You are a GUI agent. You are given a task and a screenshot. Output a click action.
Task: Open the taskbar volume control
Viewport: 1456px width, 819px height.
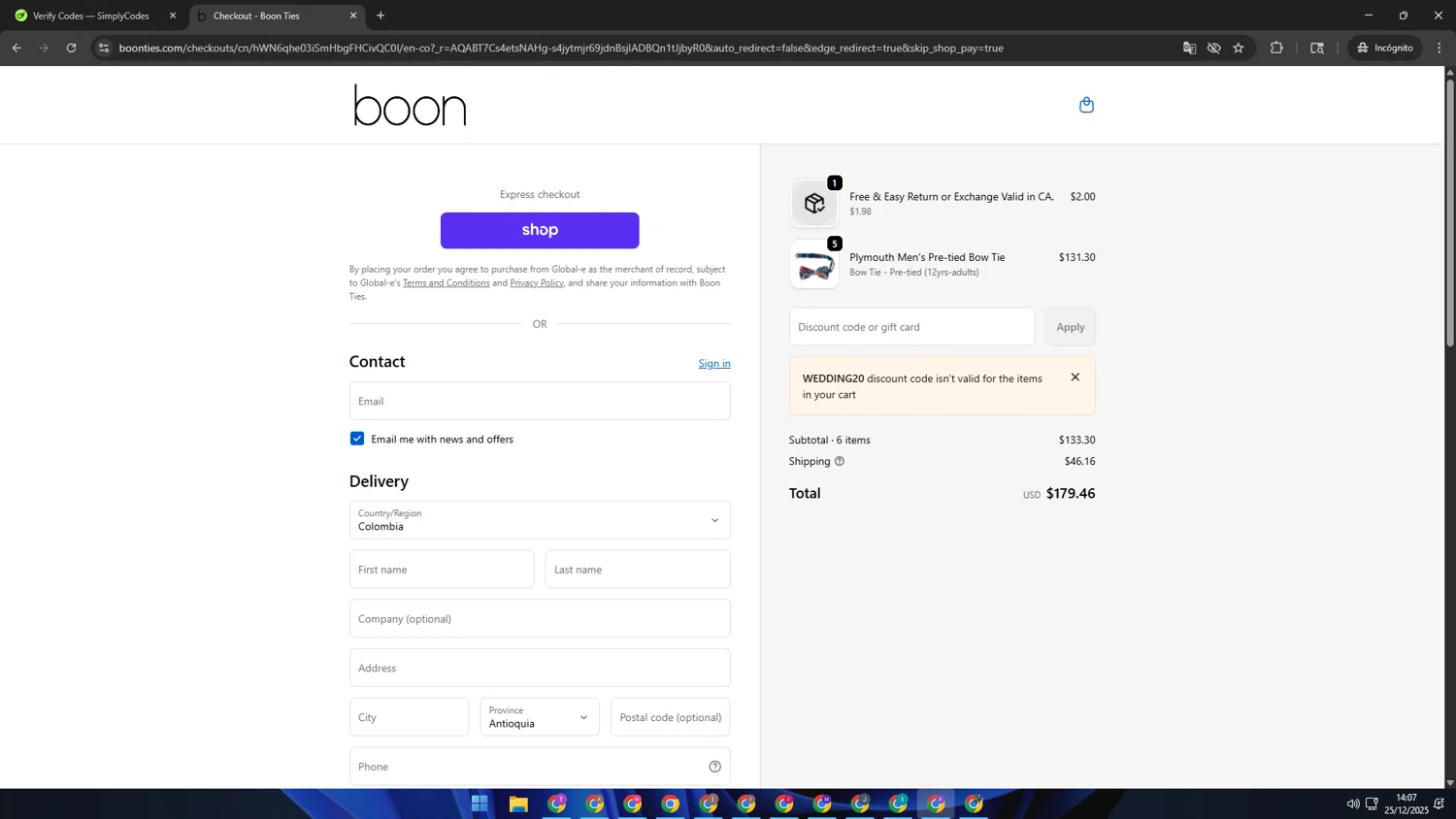[x=1352, y=803]
